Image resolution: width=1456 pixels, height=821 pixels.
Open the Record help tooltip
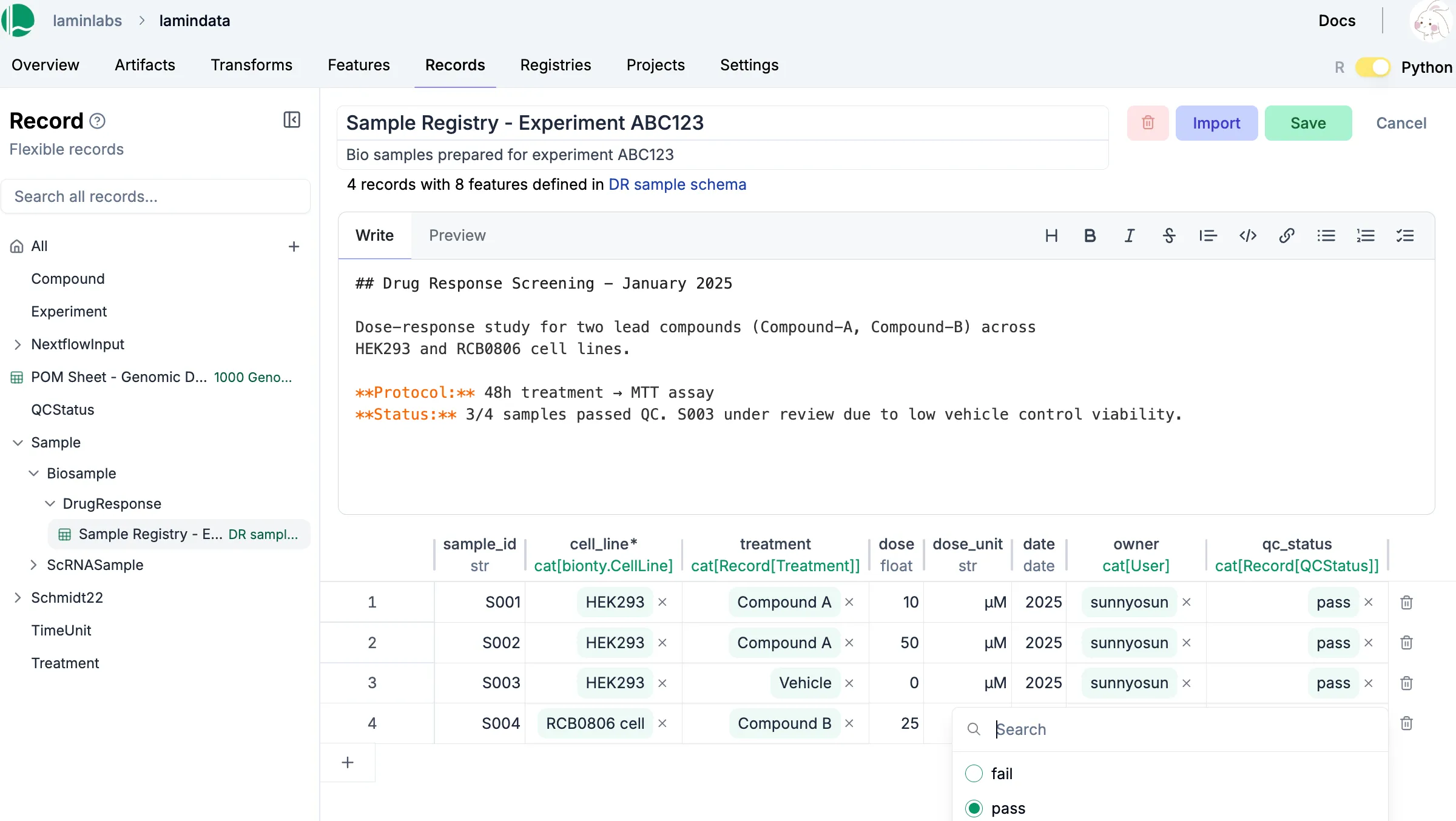click(x=97, y=121)
